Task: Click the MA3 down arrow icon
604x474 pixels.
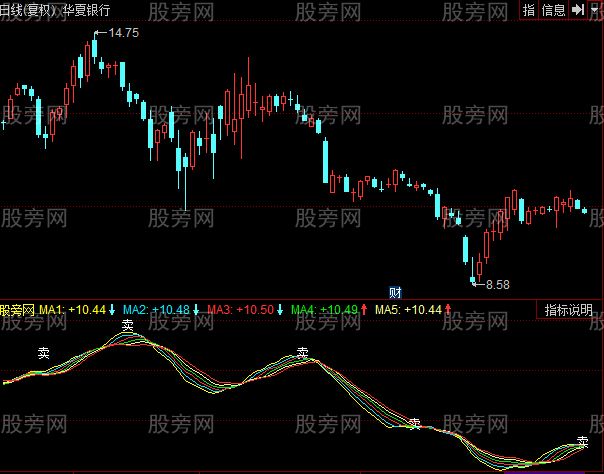Action: [280, 310]
